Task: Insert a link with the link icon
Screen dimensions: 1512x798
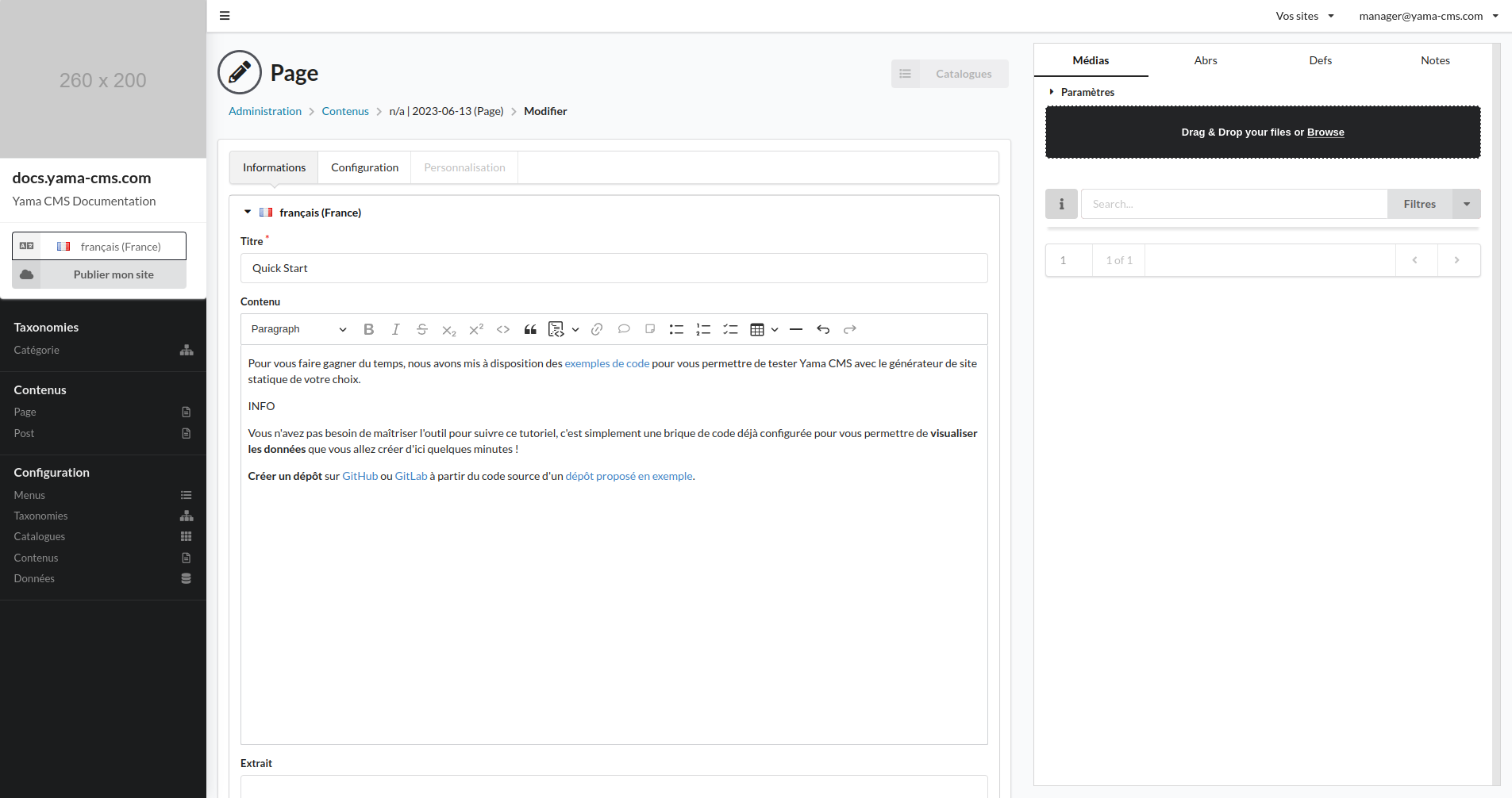Action: tap(597, 329)
